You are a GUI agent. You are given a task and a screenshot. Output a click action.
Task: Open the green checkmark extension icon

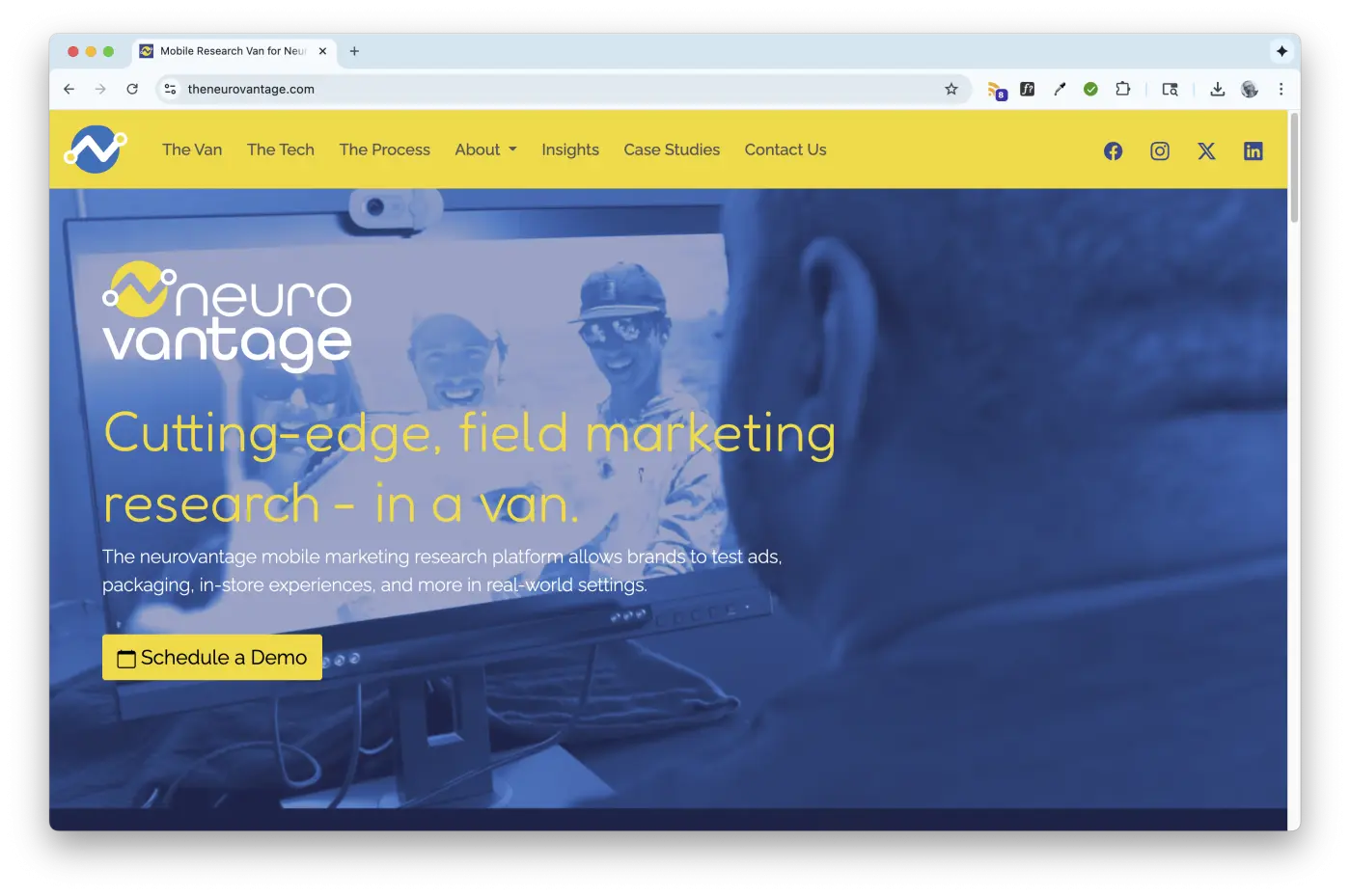[x=1090, y=89]
